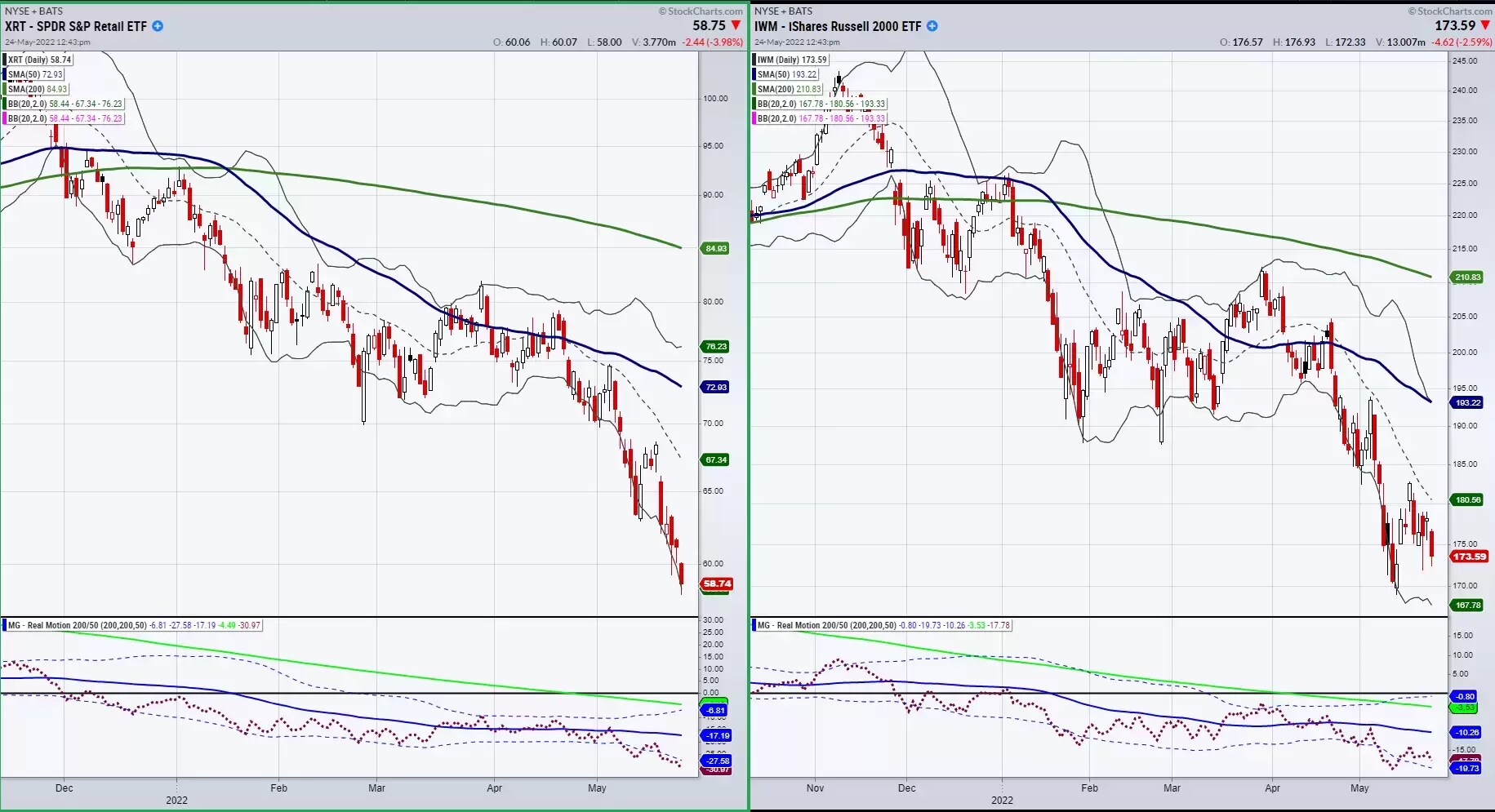Viewport: 1495px width, 812px height.
Task: Click the blue plus icon beside XRT title
Action: point(158,26)
